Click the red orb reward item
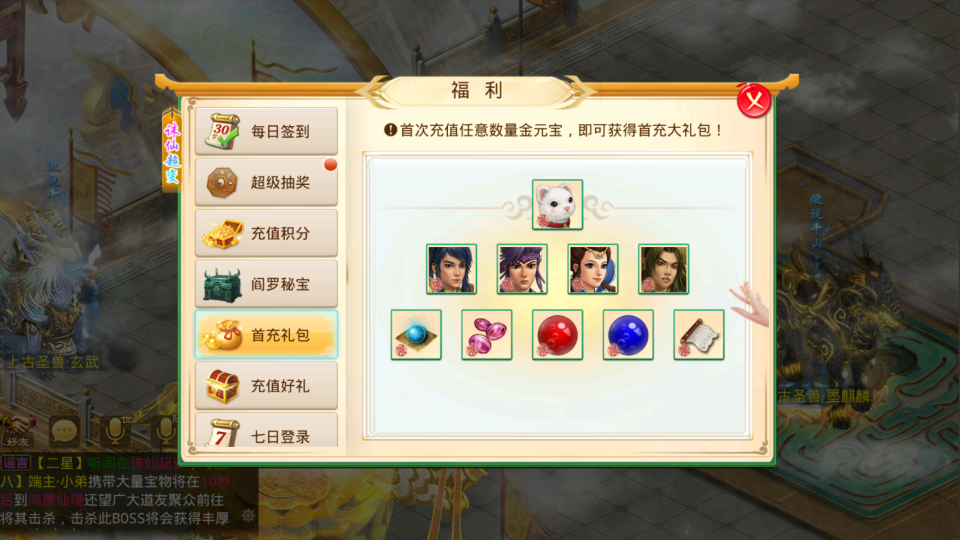Screen dimensions: 960x540 click(557, 334)
